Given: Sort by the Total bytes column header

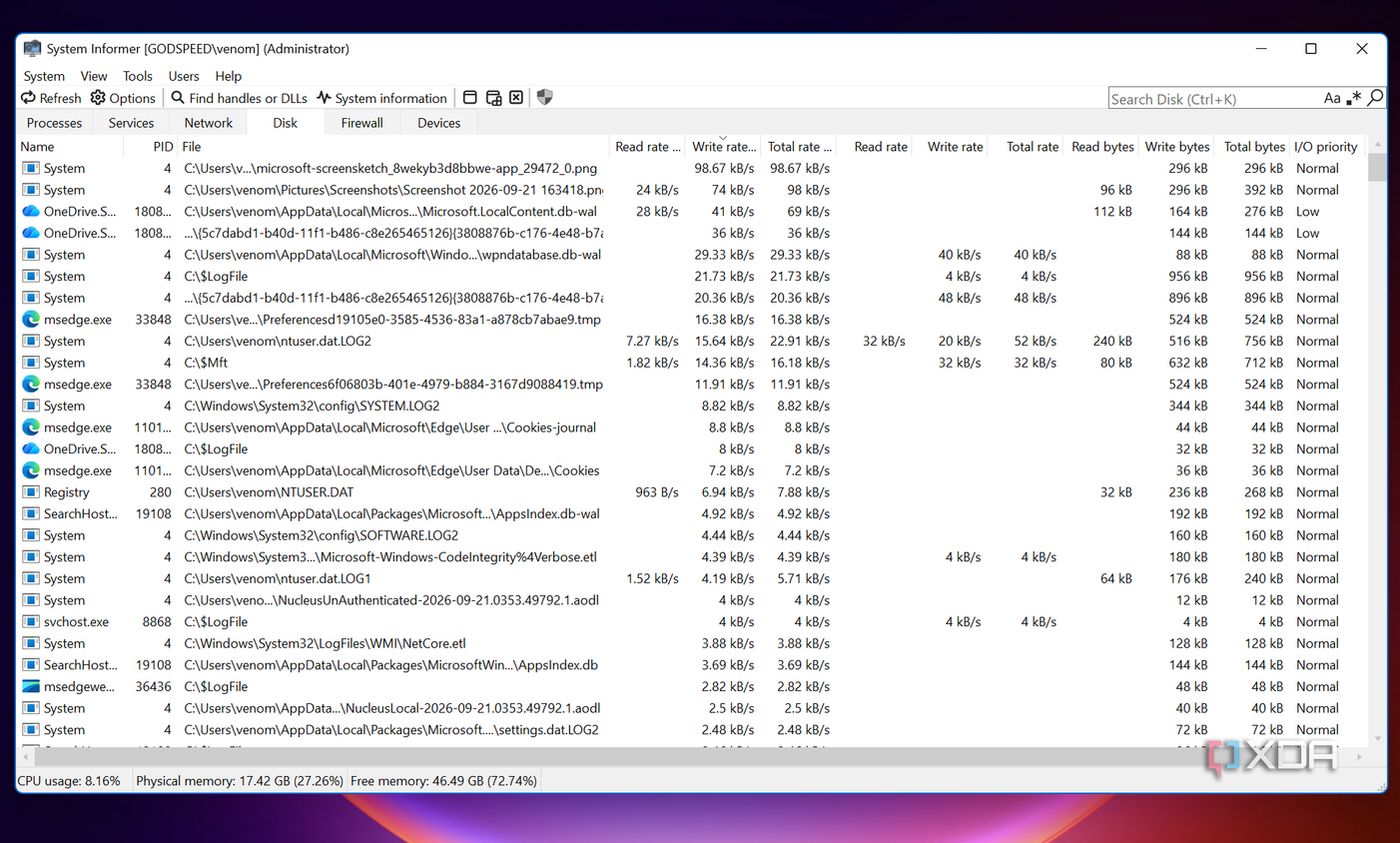Looking at the screenshot, I should 1253,147.
